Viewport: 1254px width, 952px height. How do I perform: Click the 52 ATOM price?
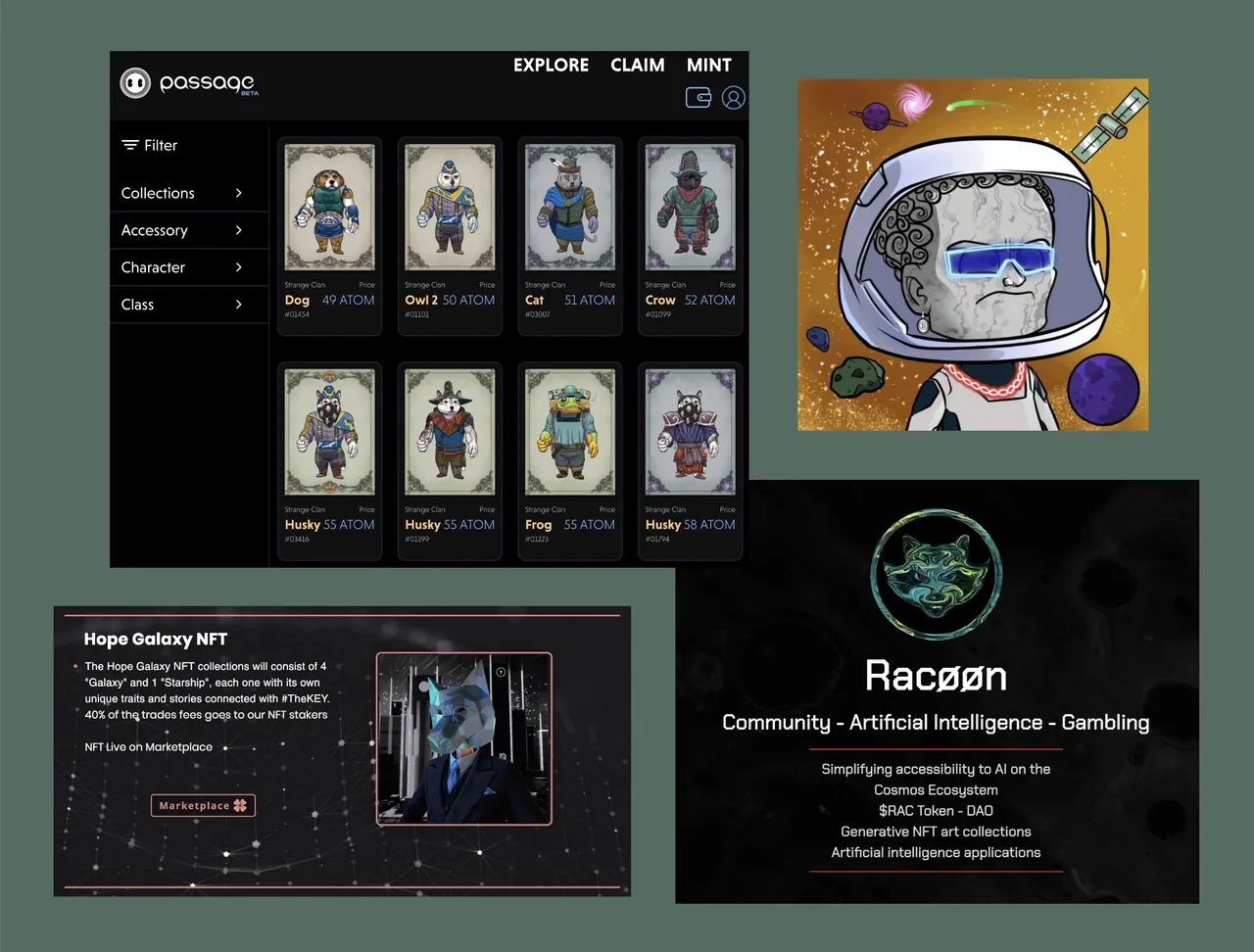(x=710, y=300)
